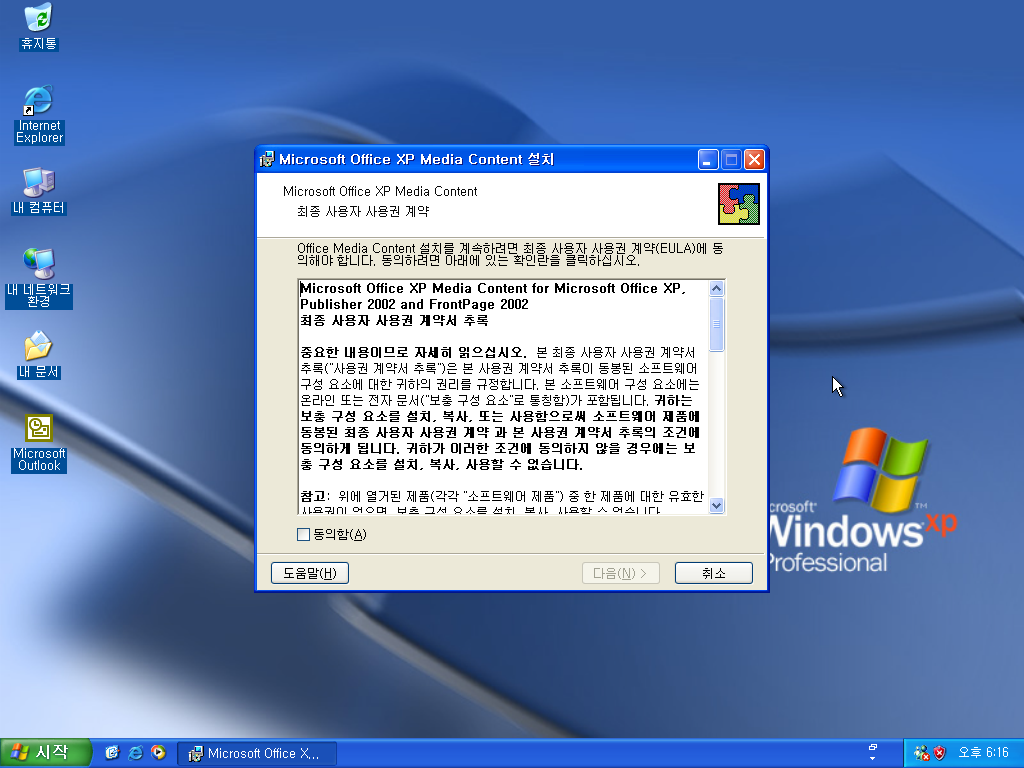This screenshot has height=768, width=1024.
Task: Launch Show Desktop from the quick launch bar
Action: [x=112, y=752]
